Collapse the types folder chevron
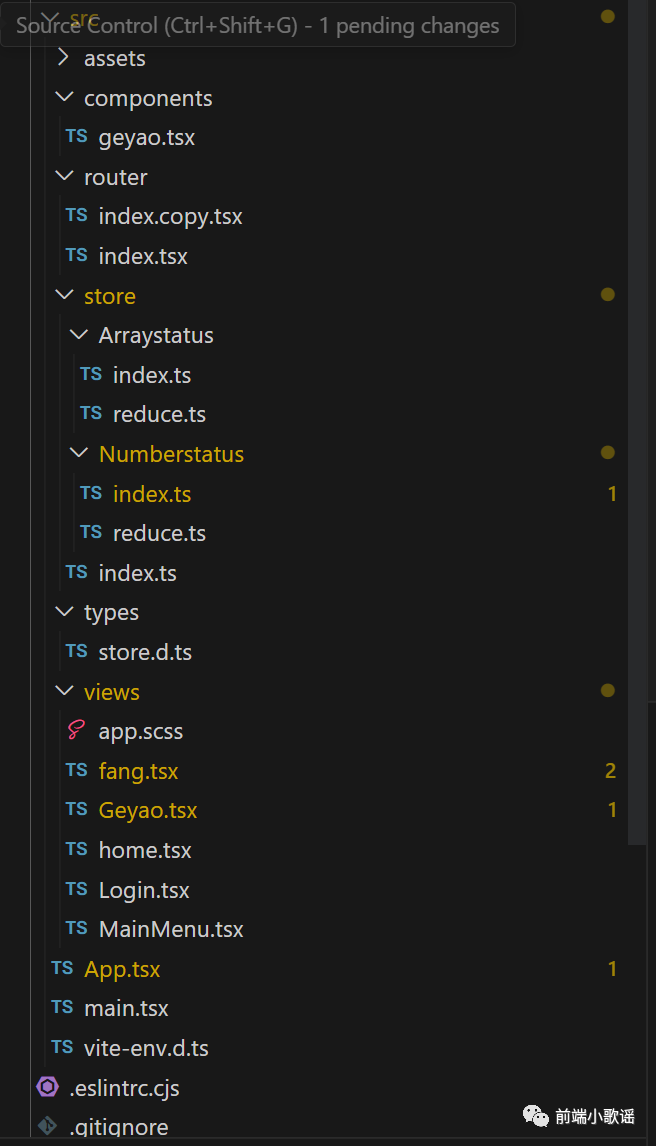Image resolution: width=656 pixels, height=1146 pixels. click(64, 612)
